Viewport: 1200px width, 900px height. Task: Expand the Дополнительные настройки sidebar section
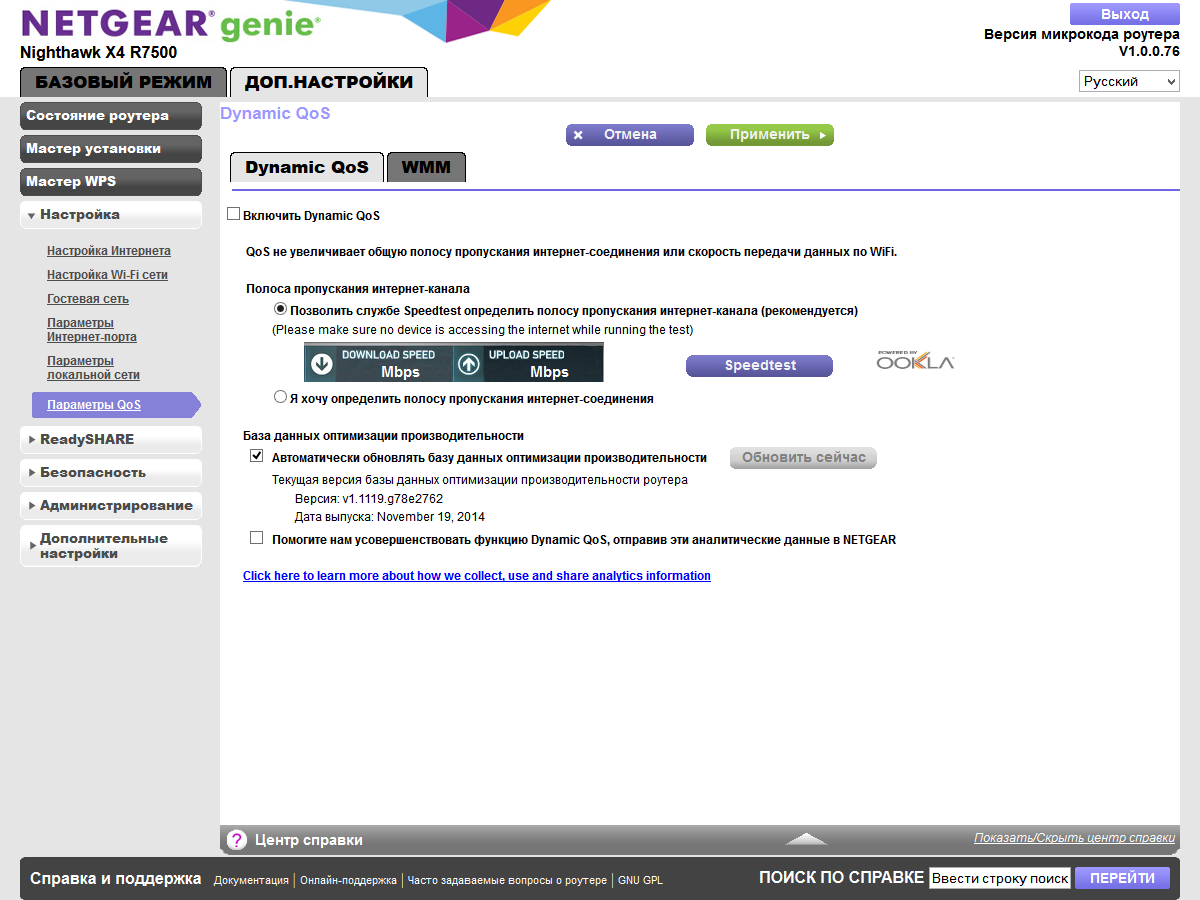pyautogui.click(x=111, y=546)
